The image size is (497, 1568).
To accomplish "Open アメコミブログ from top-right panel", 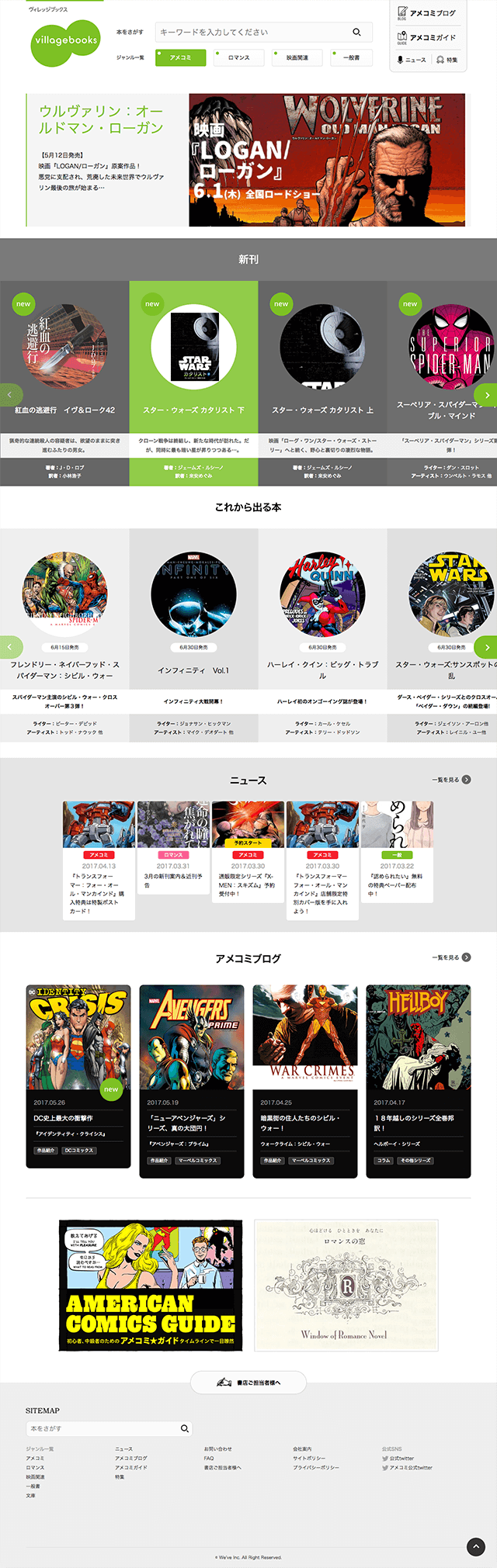I will point(427,12).
